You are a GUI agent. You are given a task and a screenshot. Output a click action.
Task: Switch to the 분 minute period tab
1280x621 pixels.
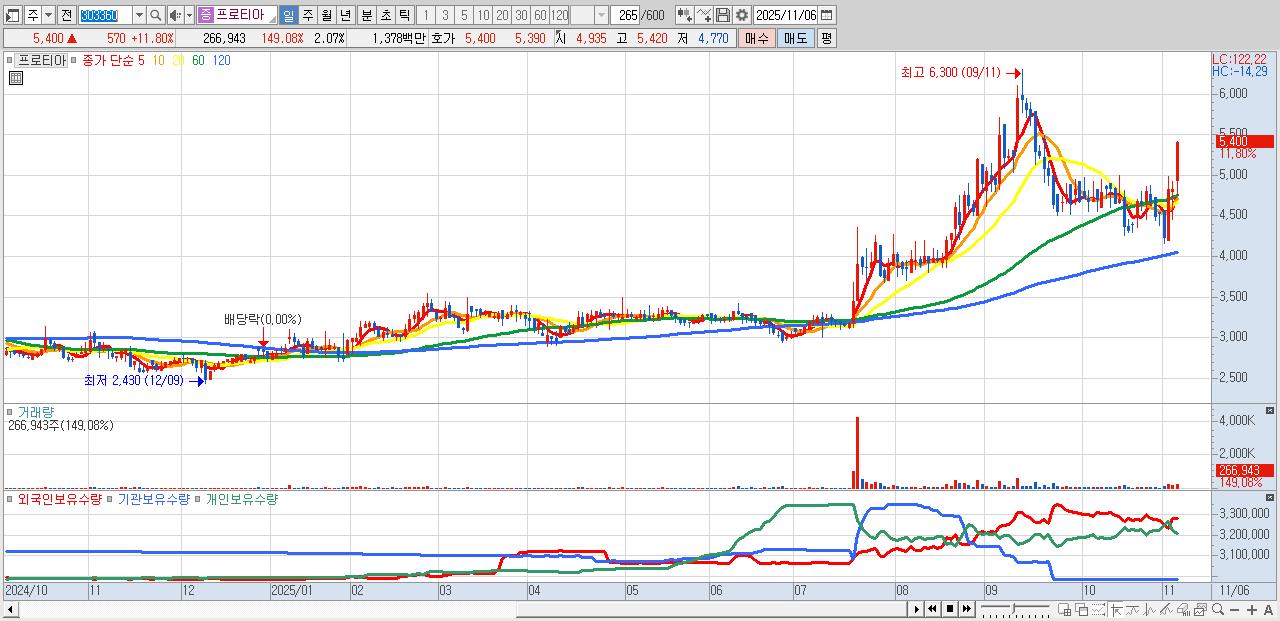366,15
